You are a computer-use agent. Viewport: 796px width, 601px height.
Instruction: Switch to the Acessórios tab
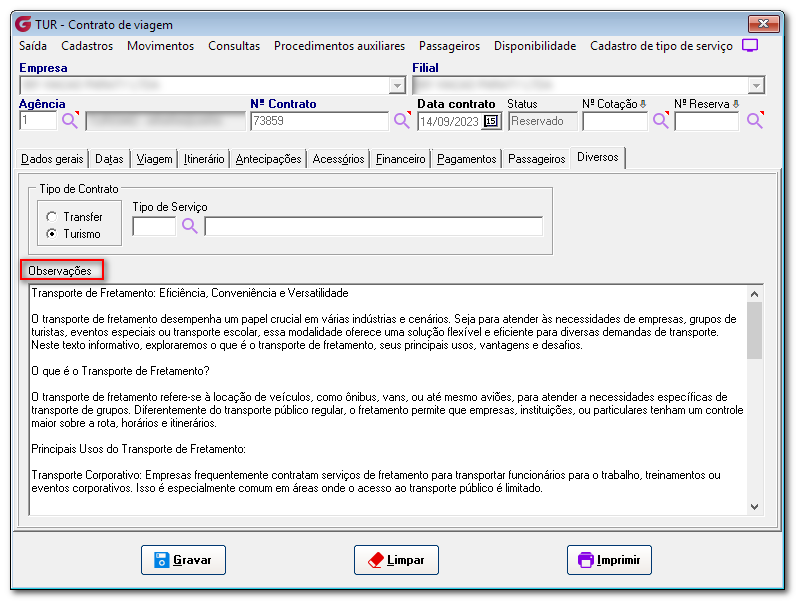pyautogui.click(x=338, y=159)
